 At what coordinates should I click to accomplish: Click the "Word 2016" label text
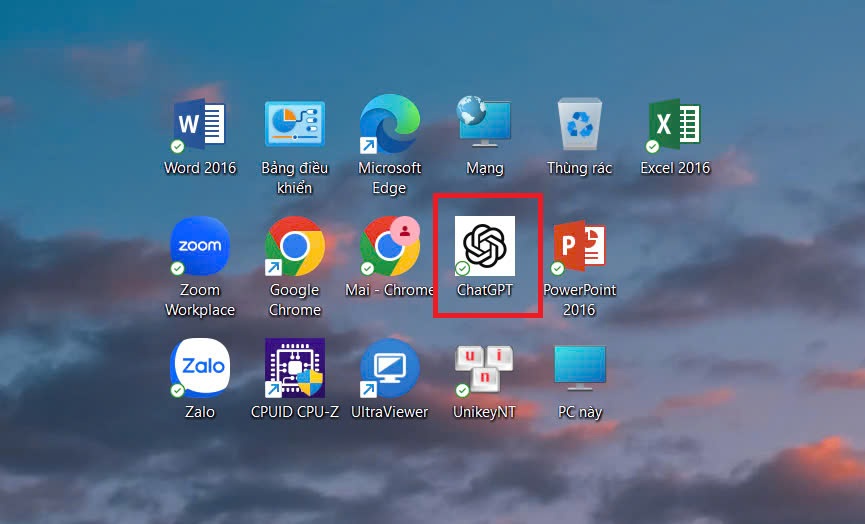click(x=200, y=168)
